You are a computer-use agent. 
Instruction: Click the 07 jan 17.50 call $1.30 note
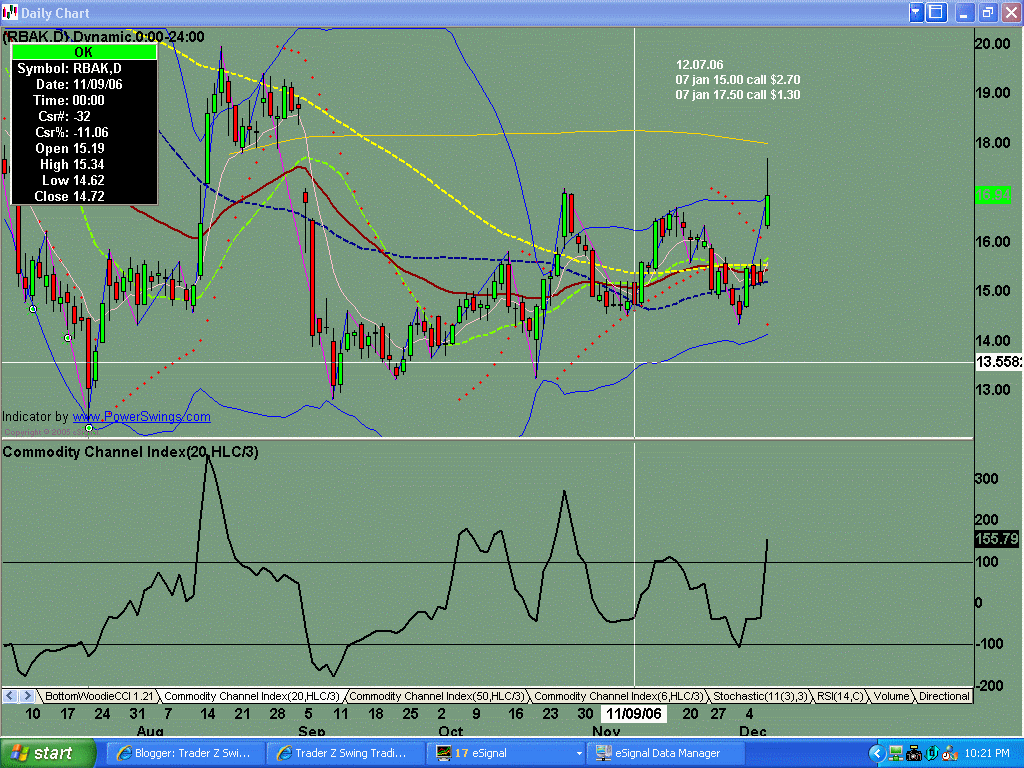click(x=738, y=95)
